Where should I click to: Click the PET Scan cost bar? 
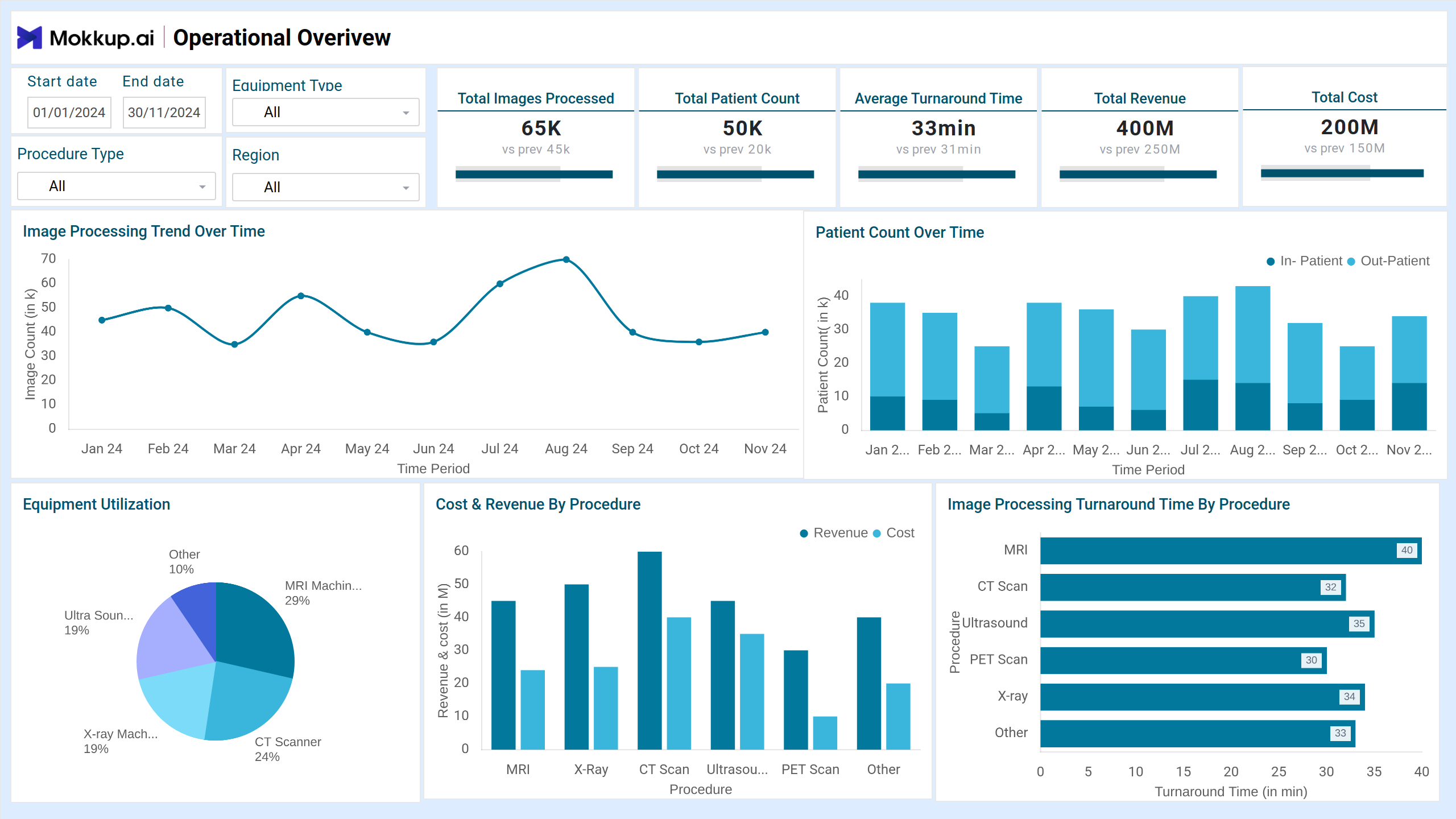click(x=825, y=733)
